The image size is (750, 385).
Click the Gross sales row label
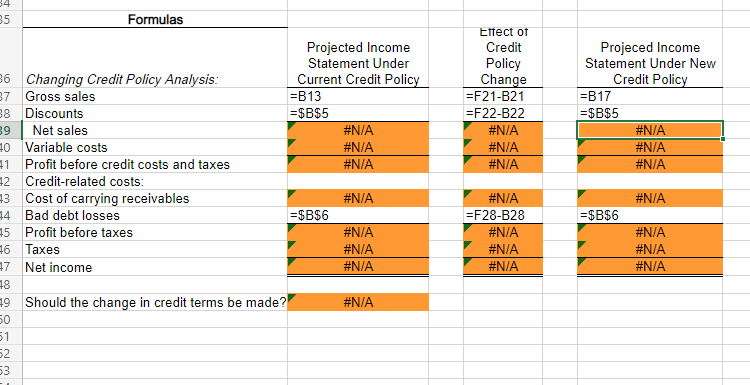point(60,97)
